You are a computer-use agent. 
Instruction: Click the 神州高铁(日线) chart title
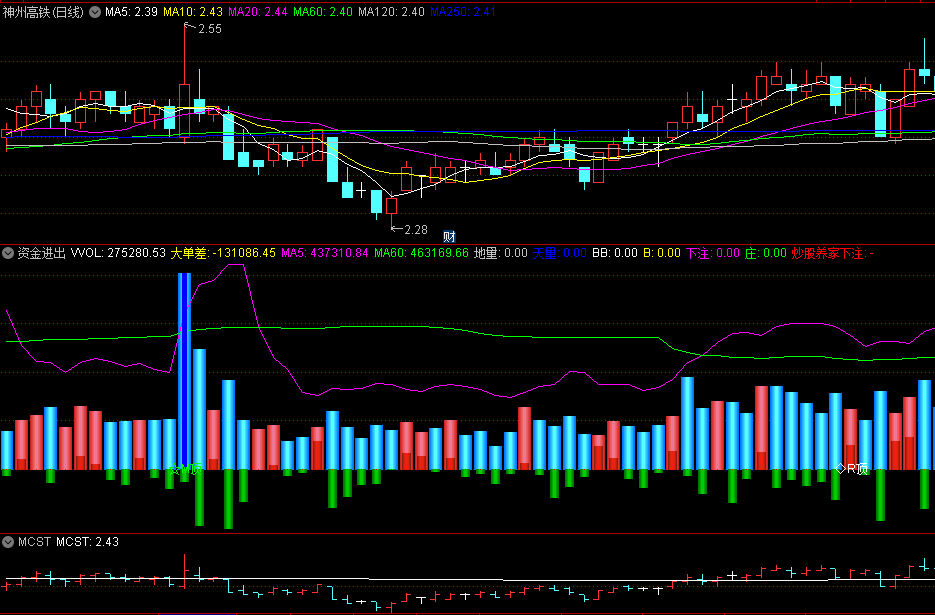click(43, 12)
